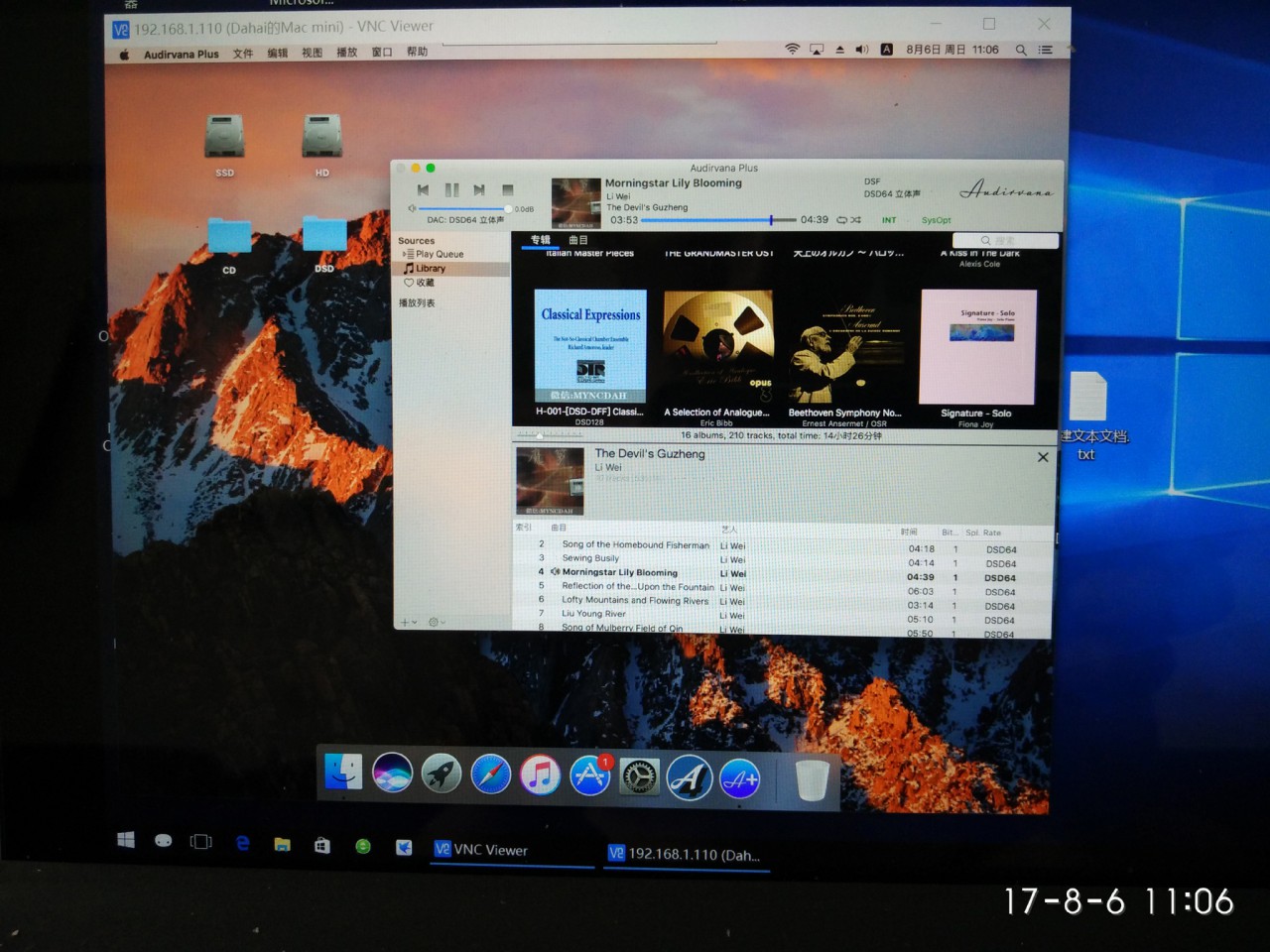1270x952 pixels.
Task: Open the Apple menu
Action: [124, 55]
